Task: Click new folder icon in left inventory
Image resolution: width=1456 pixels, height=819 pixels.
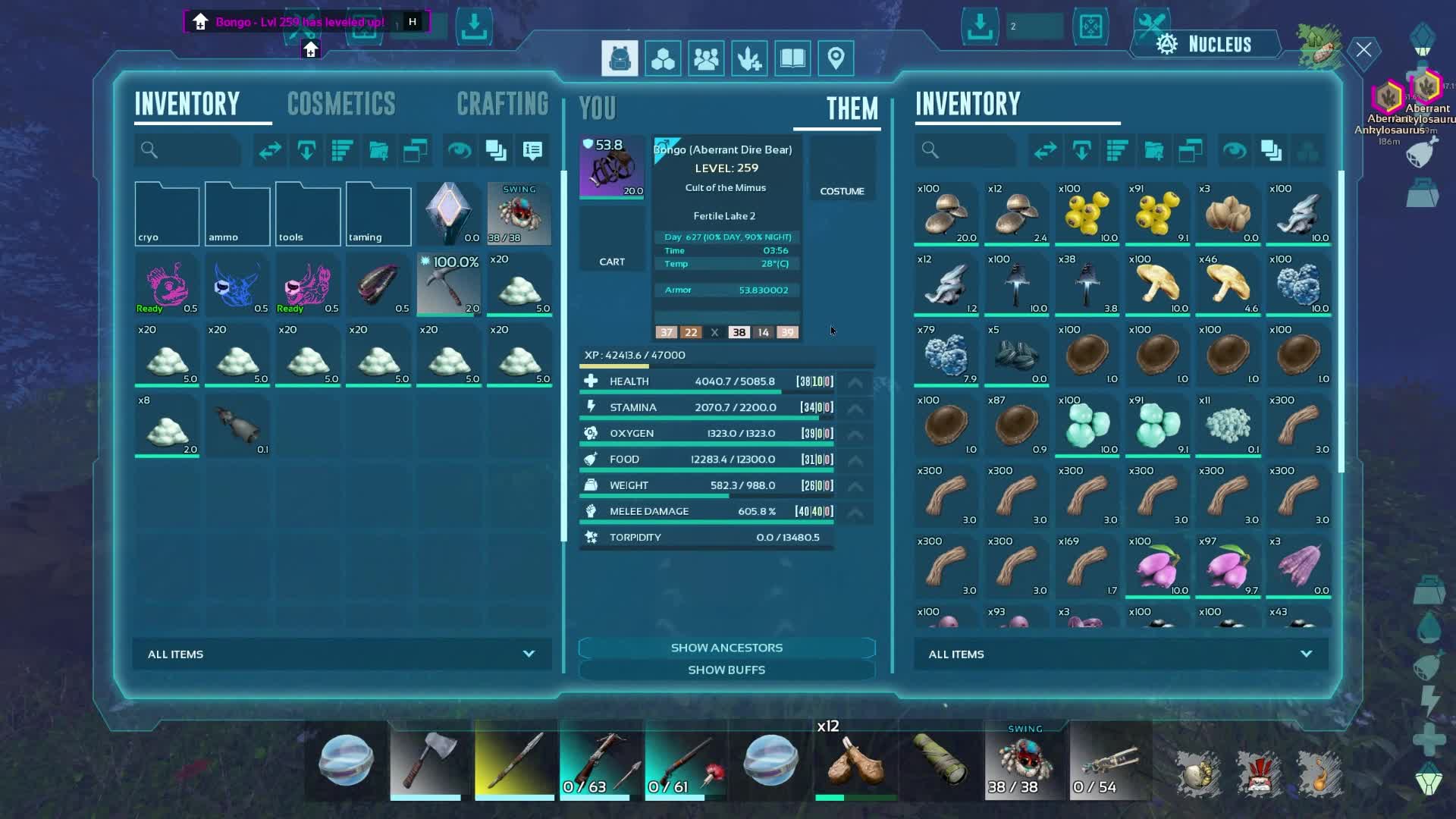Action: coord(379,151)
